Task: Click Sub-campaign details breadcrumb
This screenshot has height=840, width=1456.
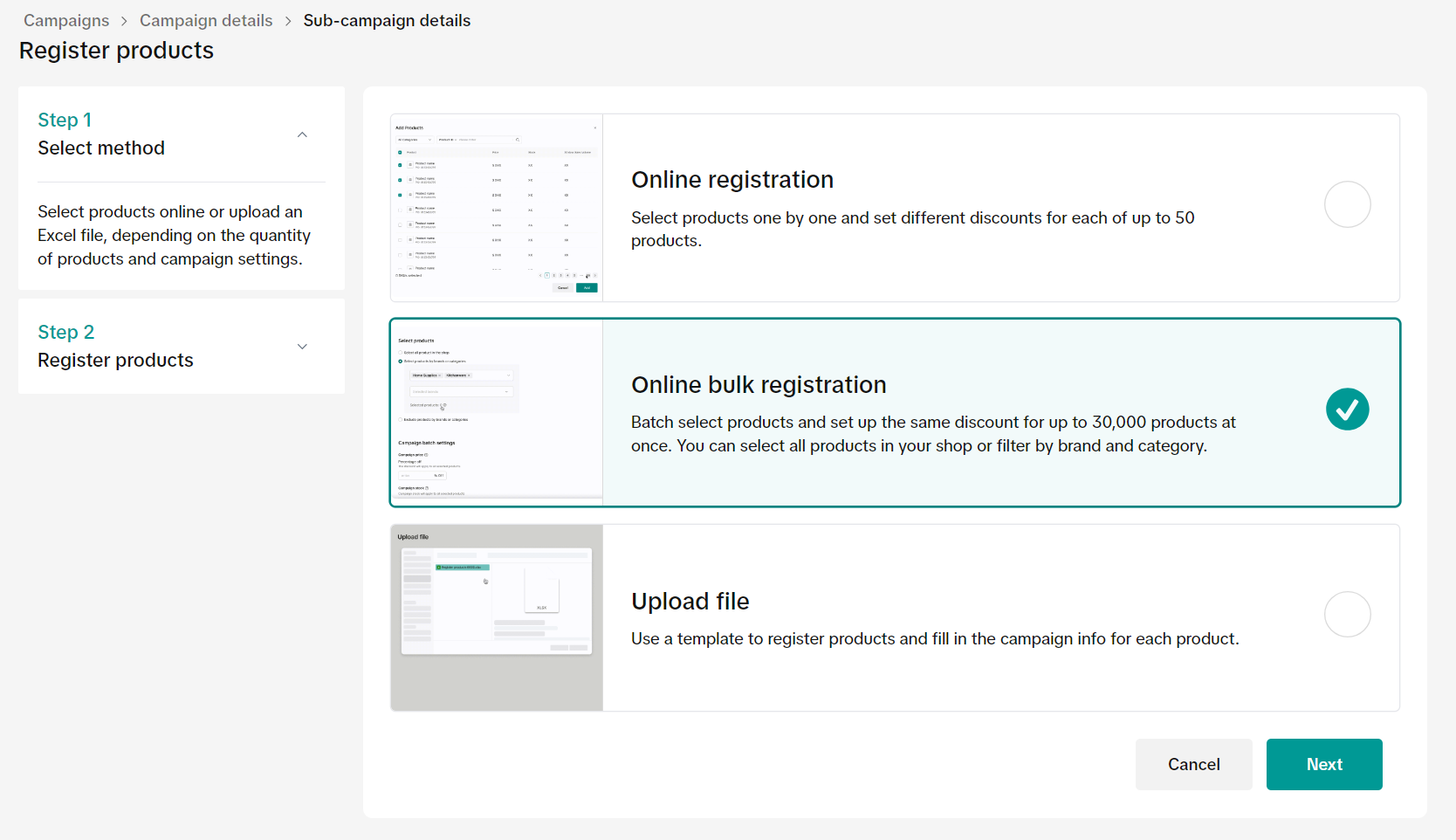Action: coord(387,20)
